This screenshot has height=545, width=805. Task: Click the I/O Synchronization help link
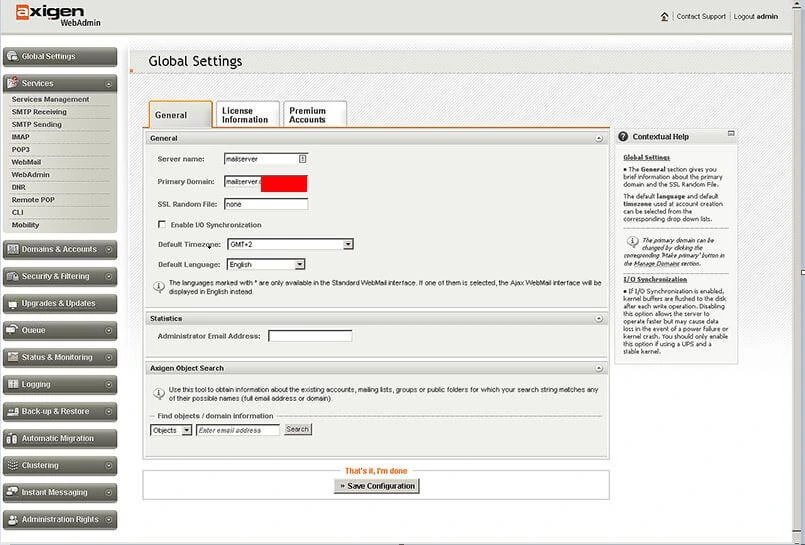coord(655,279)
